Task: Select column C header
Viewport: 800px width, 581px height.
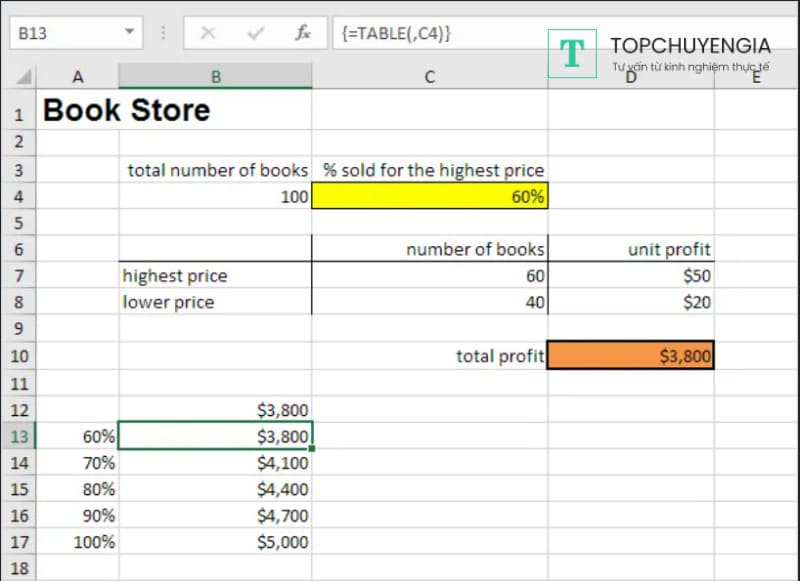Action: coord(429,77)
